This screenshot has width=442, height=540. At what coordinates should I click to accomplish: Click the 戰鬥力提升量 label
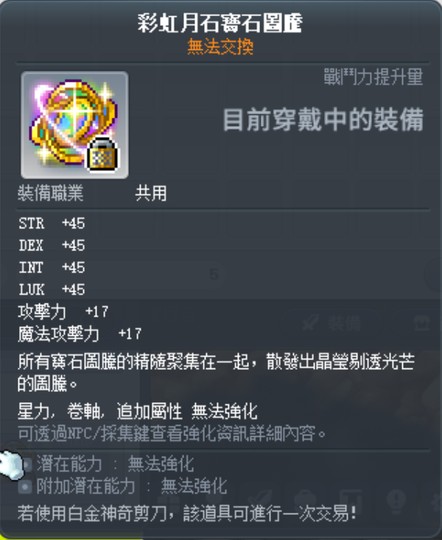[373, 77]
